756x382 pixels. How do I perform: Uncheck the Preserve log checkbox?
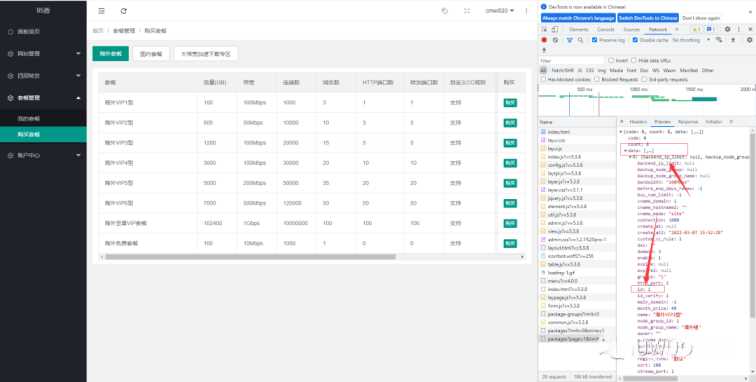(x=594, y=40)
